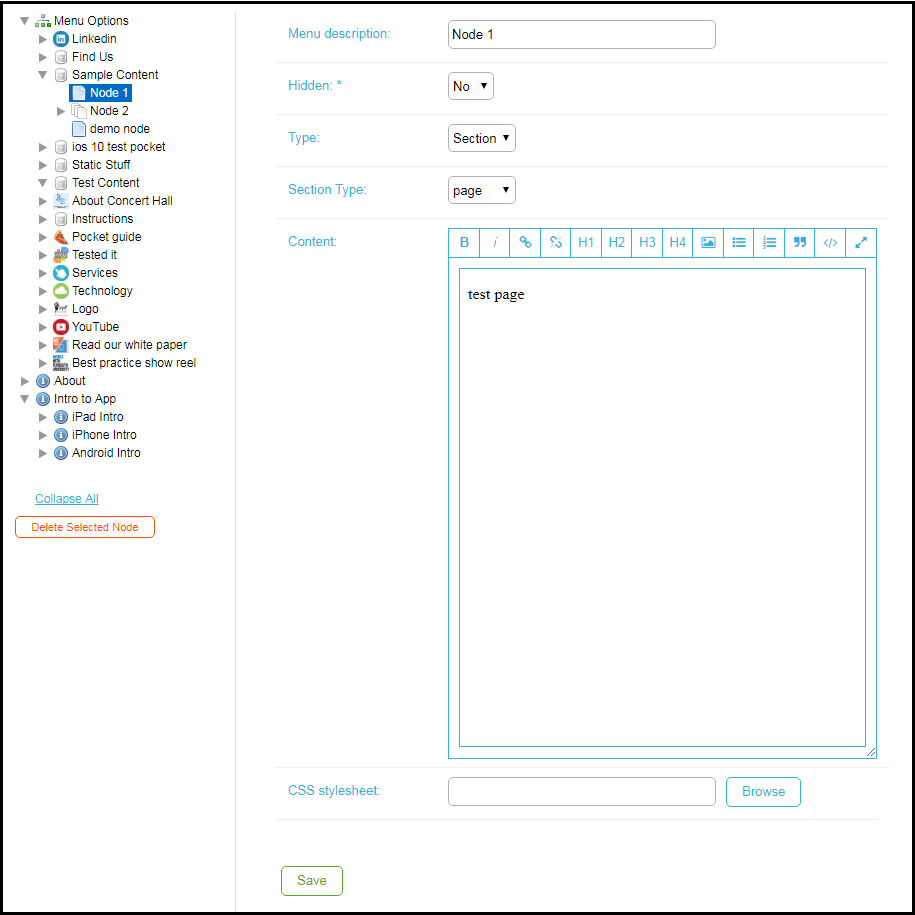Viewport: 915px width, 915px height.
Task: Click the Technology cloud icon
Action: pyautogui.click(x=61, y=291)
